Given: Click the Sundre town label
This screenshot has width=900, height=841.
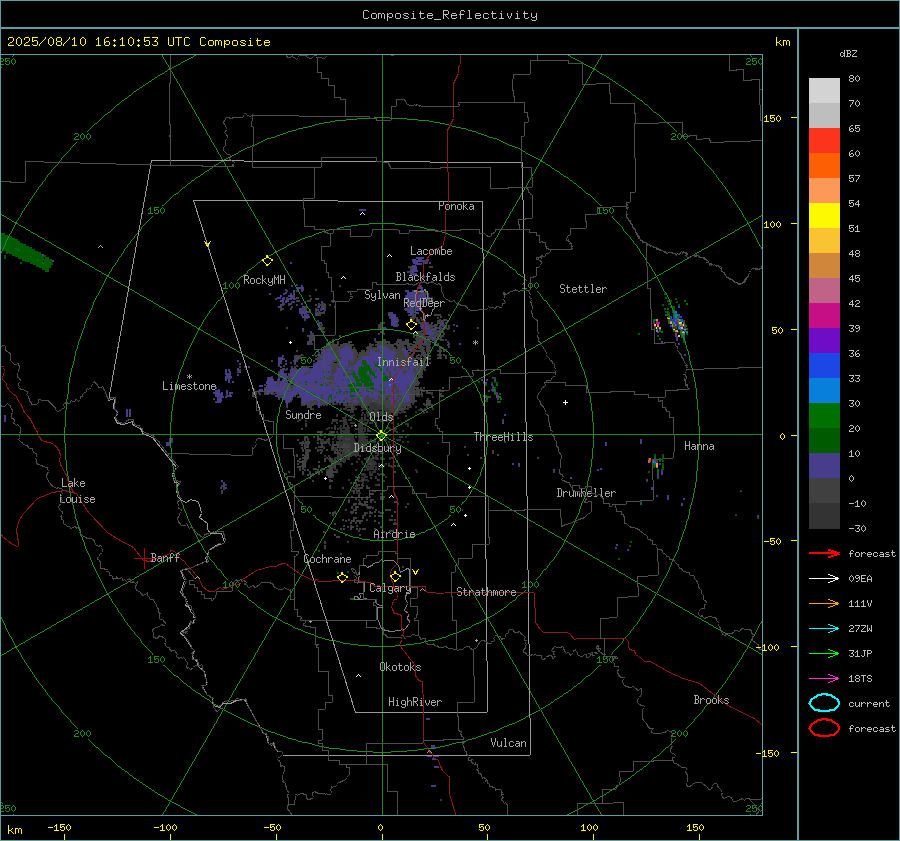Looking at the screenshot, I should pyautogui.click(x=303, y=415).
